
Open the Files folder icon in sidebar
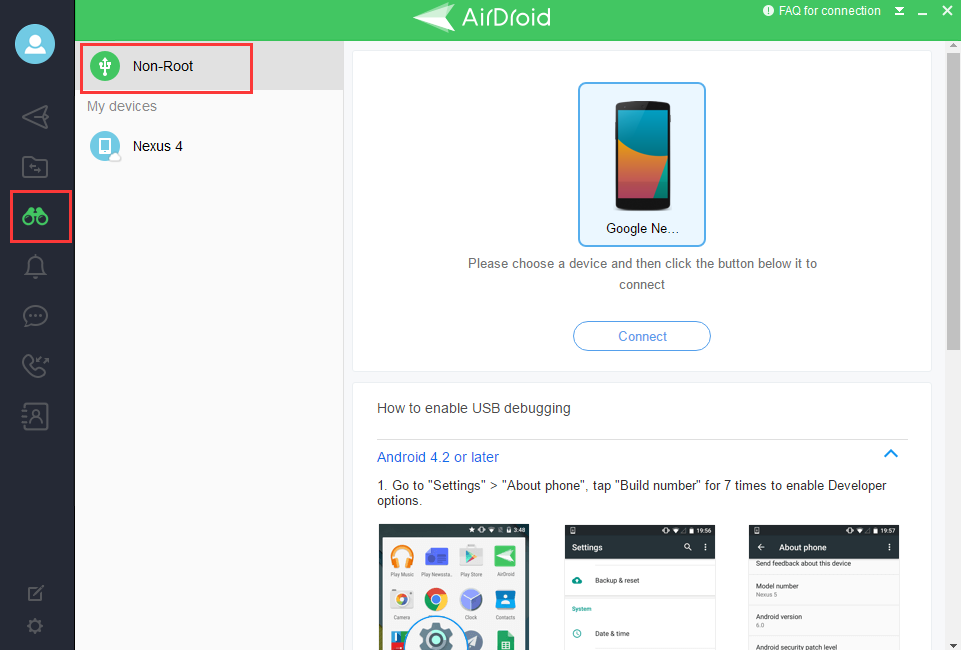click(35, 167)
